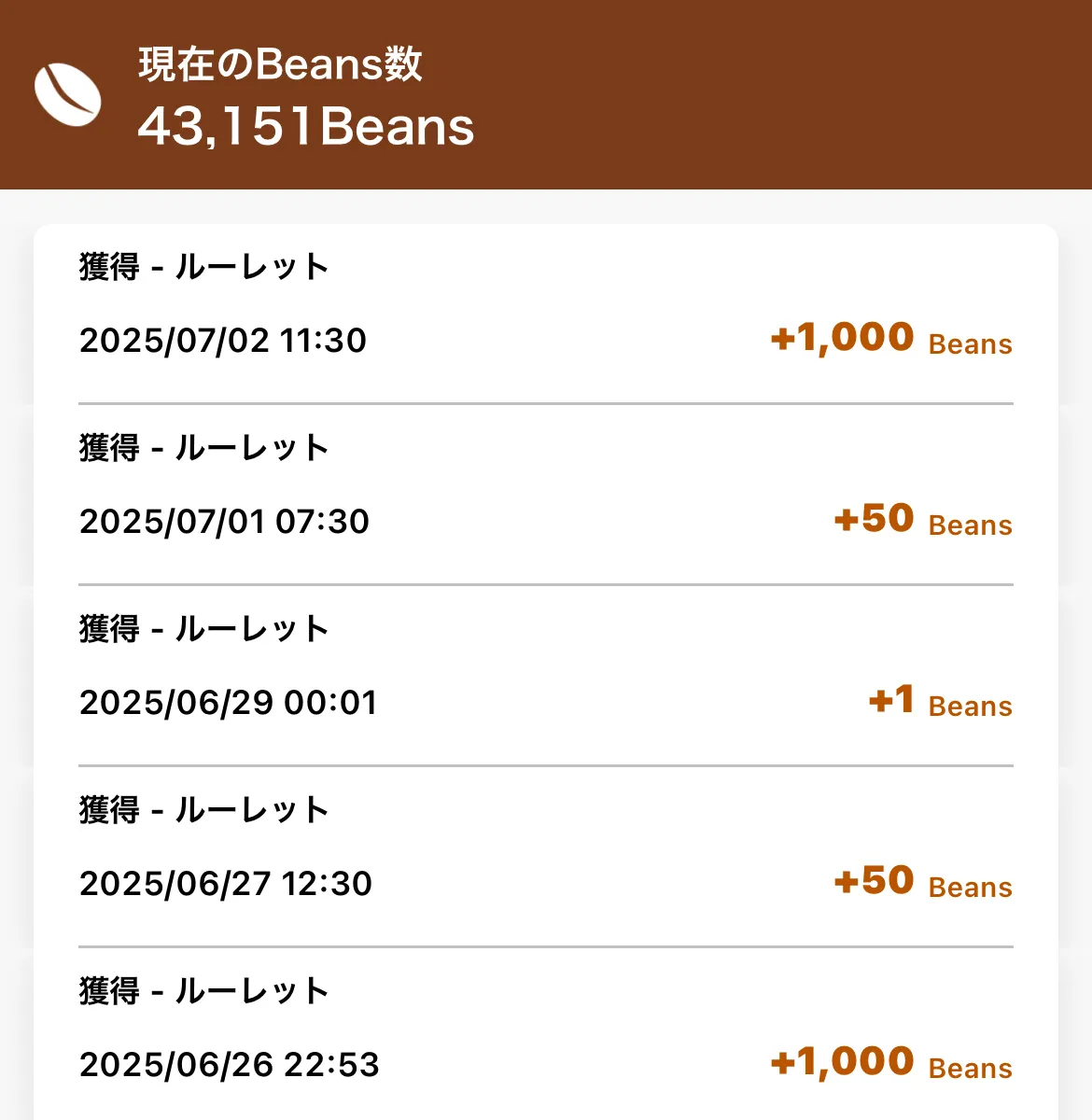This screenshot has height=1120, width=1092.
Task: Tap the +50 amount for 2025/06/27
Action: pyautogui.click(x=874, y=881)
